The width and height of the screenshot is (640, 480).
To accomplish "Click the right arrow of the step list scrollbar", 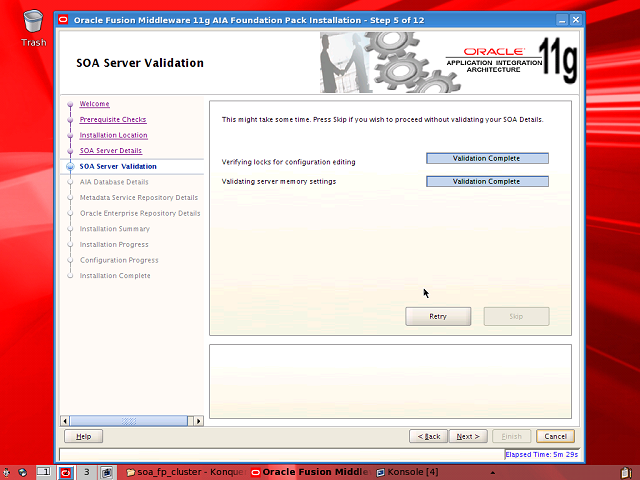I will pos(199,421).
